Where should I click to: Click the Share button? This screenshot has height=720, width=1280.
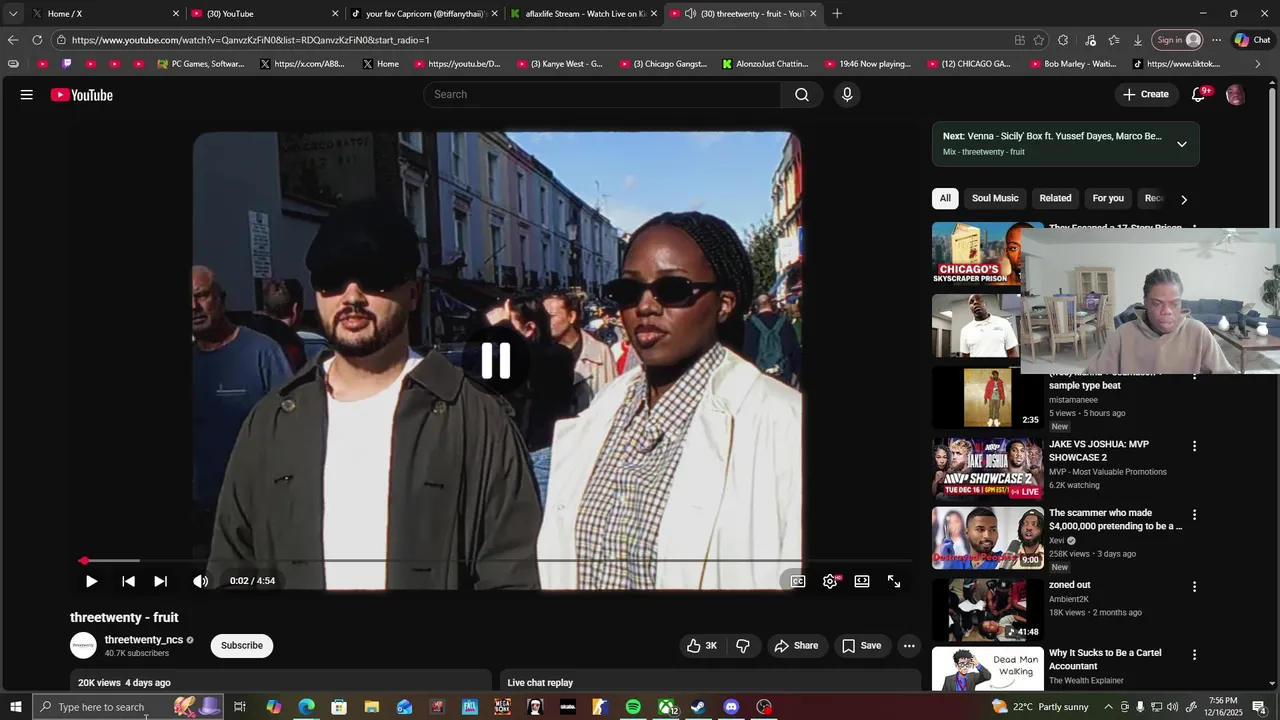[x=796, y=646]
